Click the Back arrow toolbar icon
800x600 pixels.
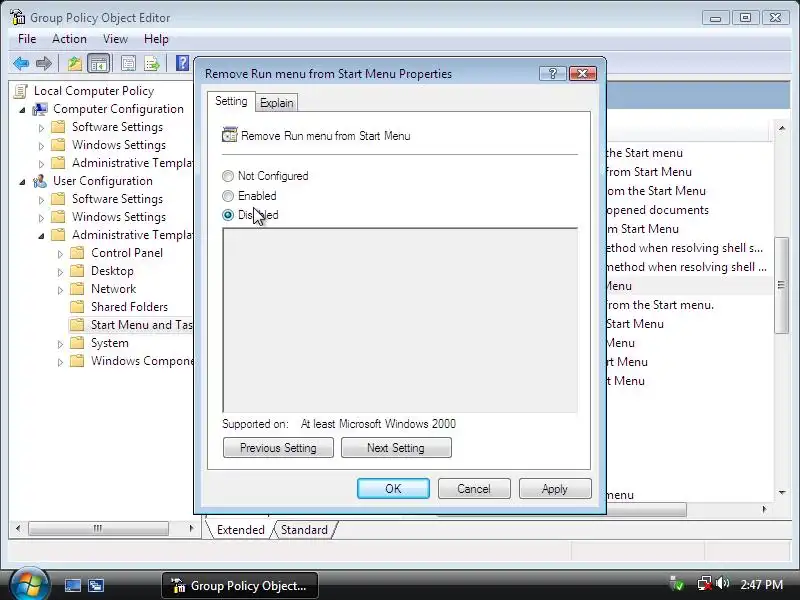[21, 64]
